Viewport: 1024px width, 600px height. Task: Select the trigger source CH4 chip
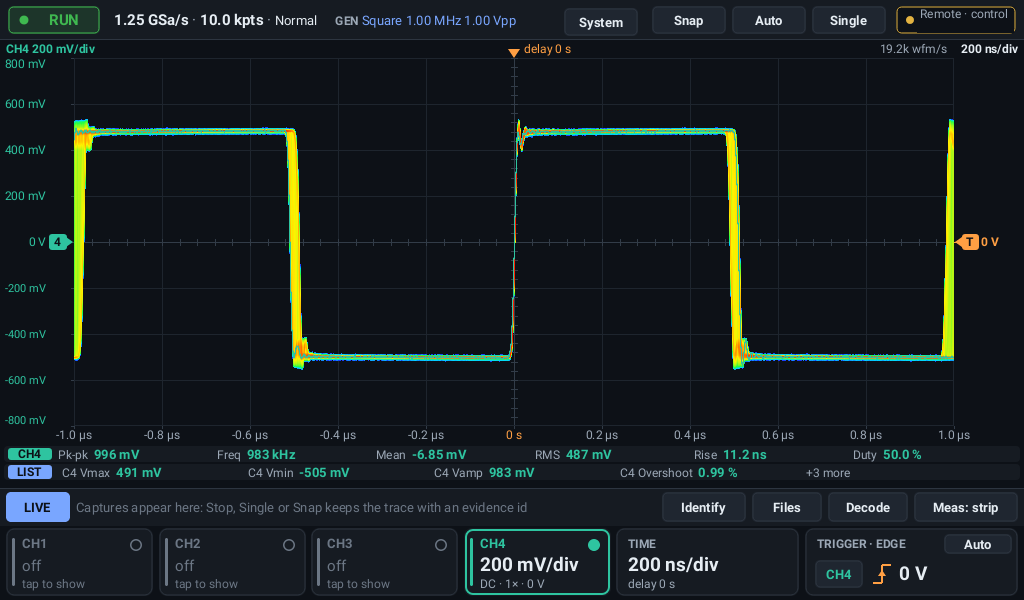[839, 575]
